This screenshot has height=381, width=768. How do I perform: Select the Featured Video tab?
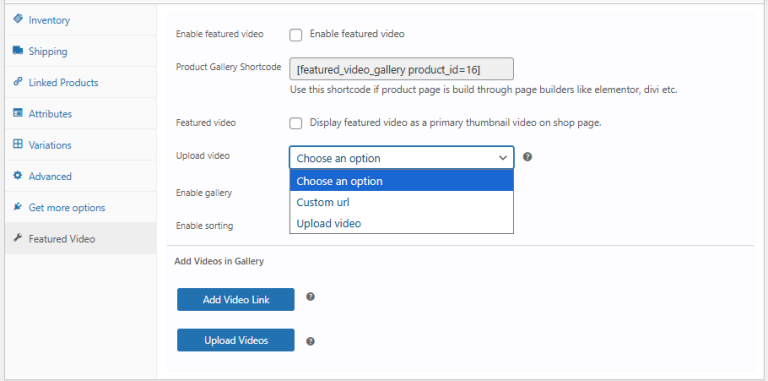[x=81, y=239]
